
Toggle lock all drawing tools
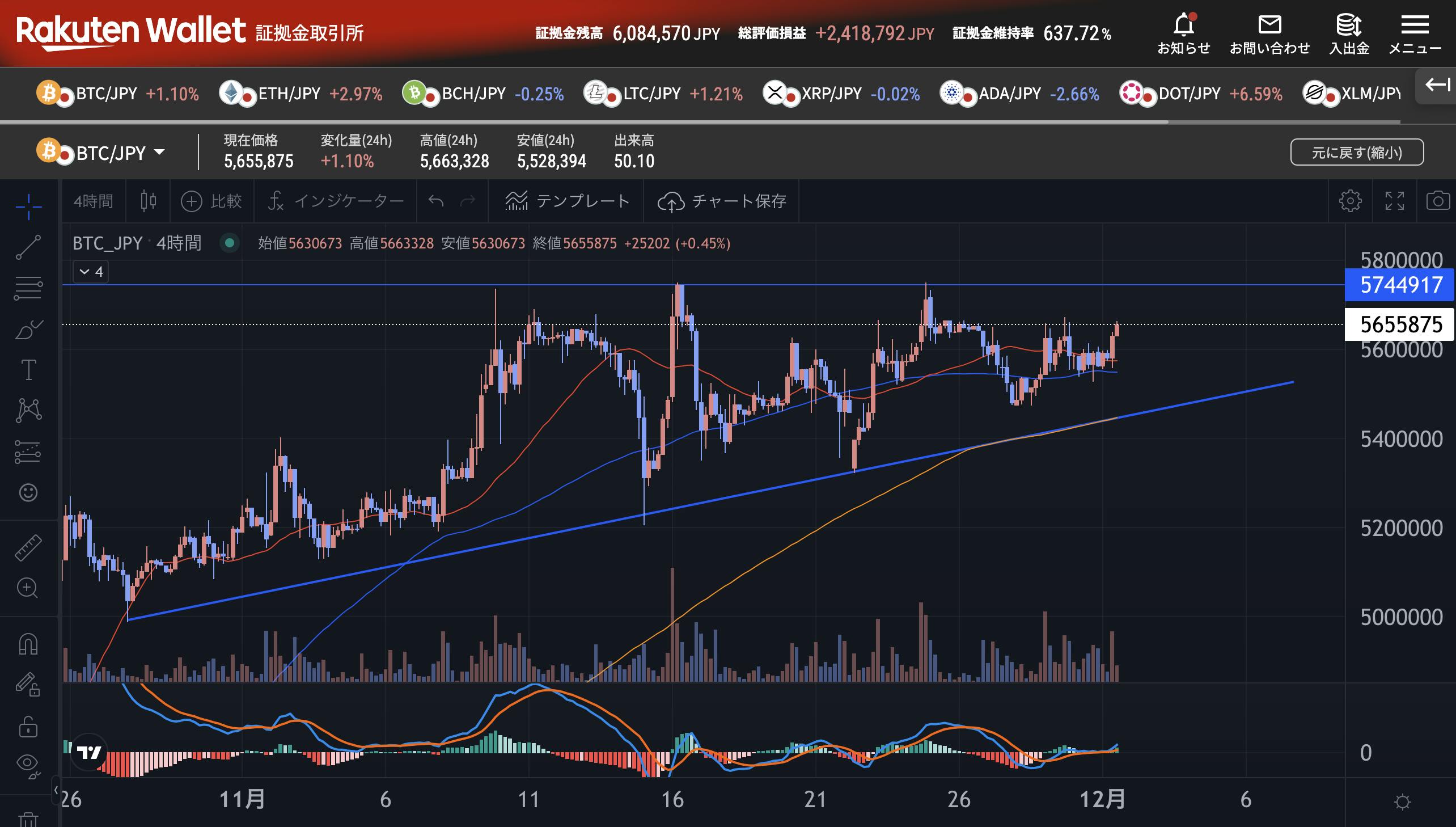(28, 727)
